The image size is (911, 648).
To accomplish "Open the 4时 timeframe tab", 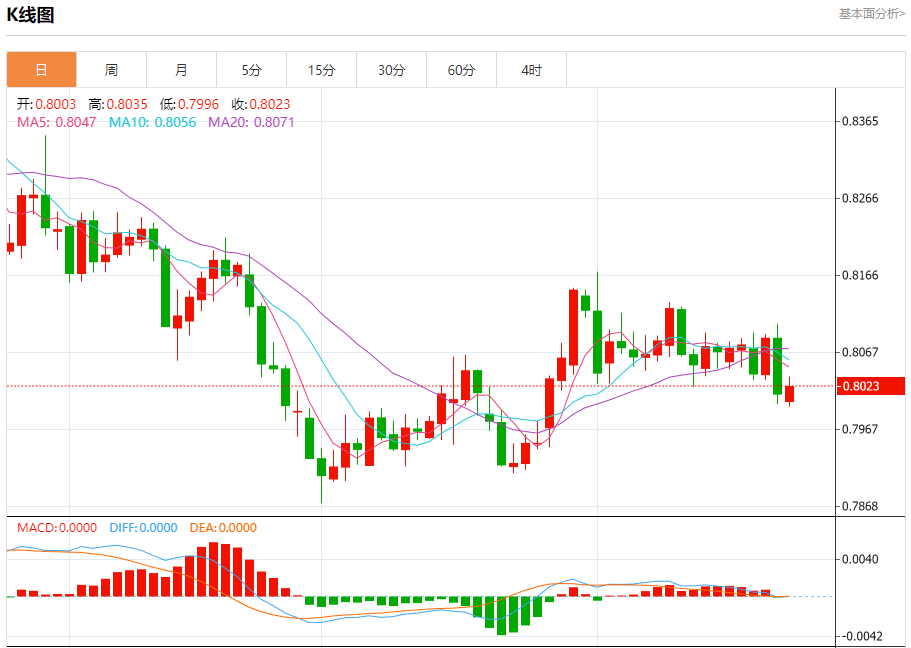I will point(532,70).
